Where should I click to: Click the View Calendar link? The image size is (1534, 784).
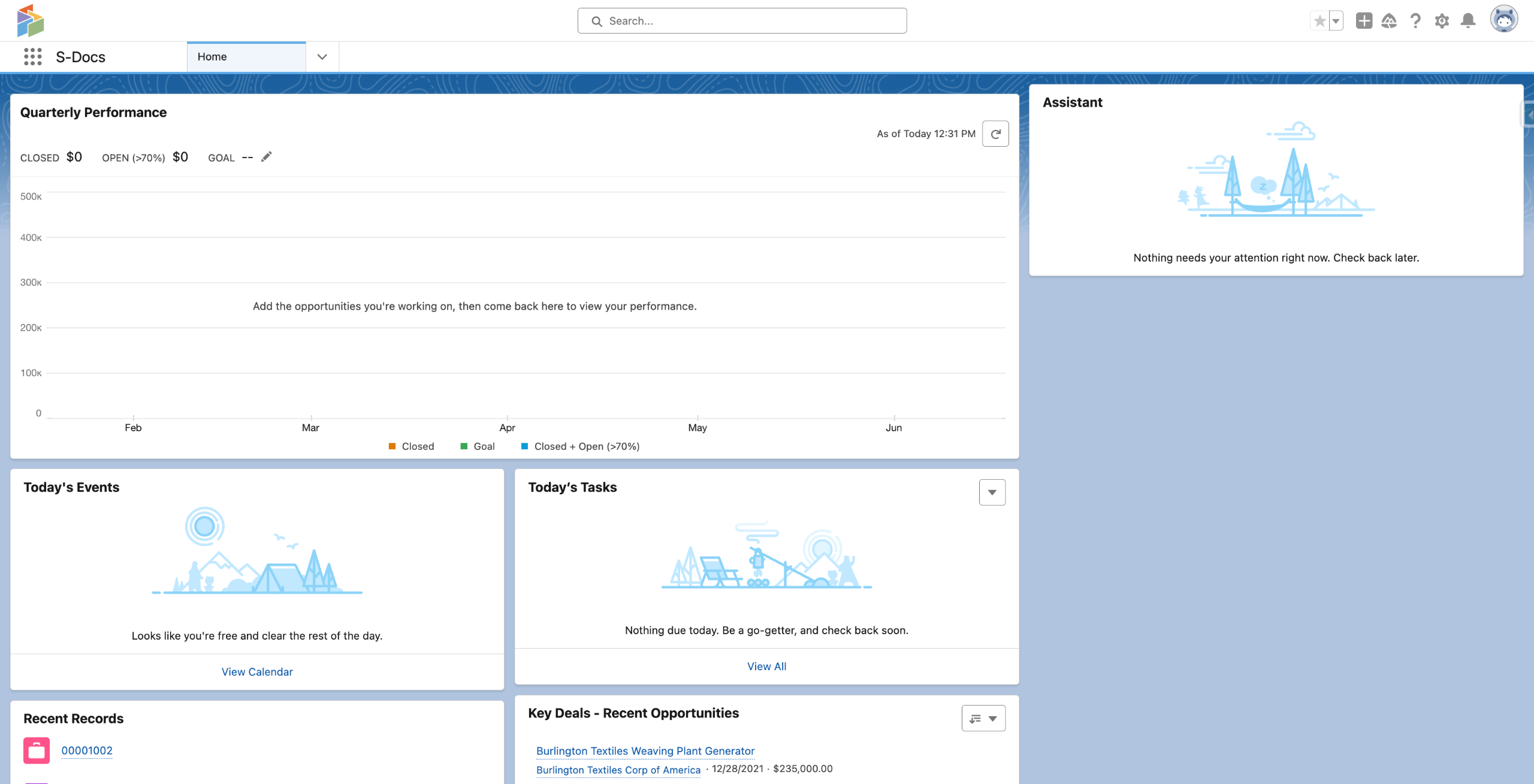coord(257,672)
